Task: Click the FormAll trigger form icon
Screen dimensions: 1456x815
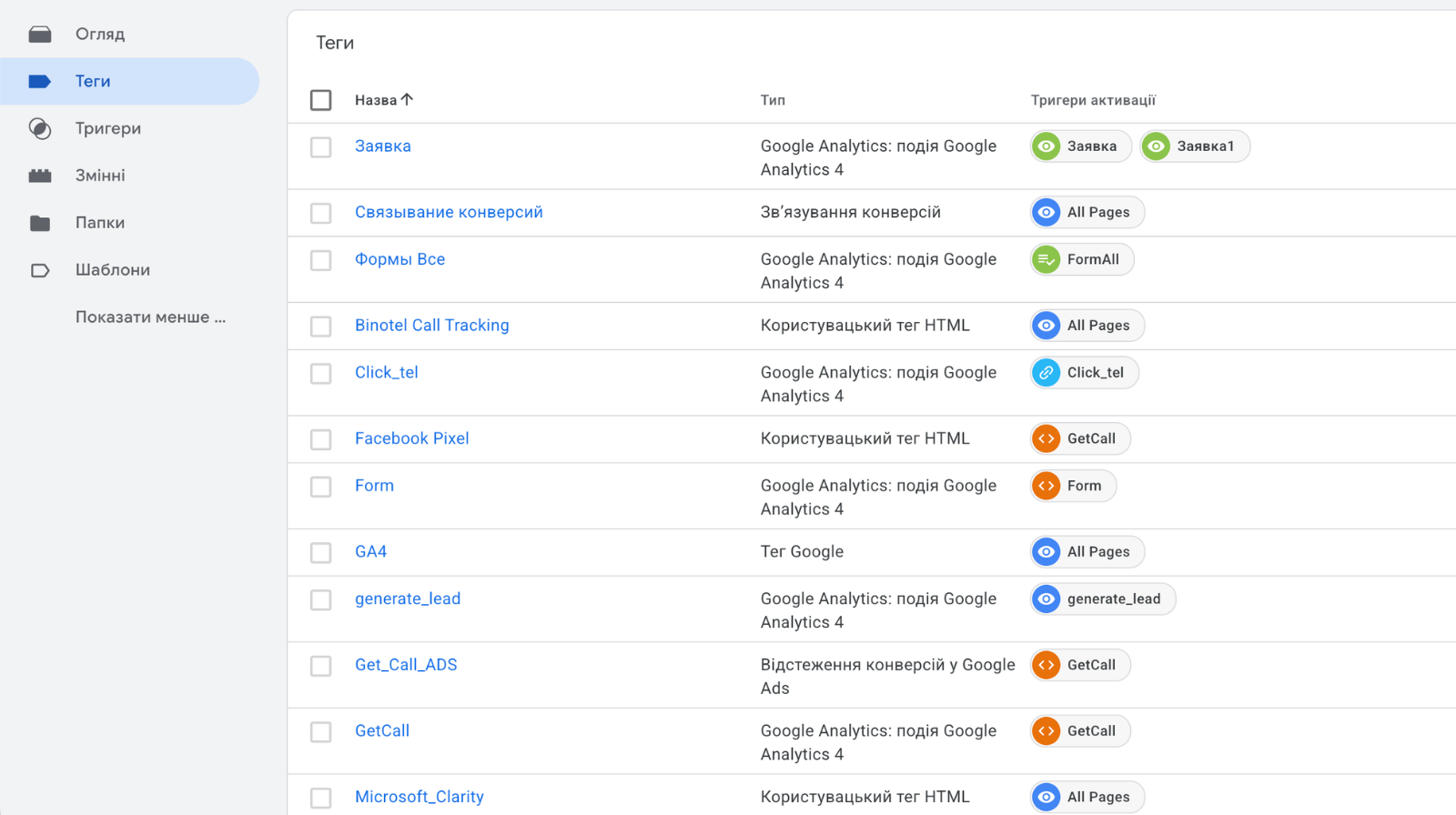Action: [1046, 260]
